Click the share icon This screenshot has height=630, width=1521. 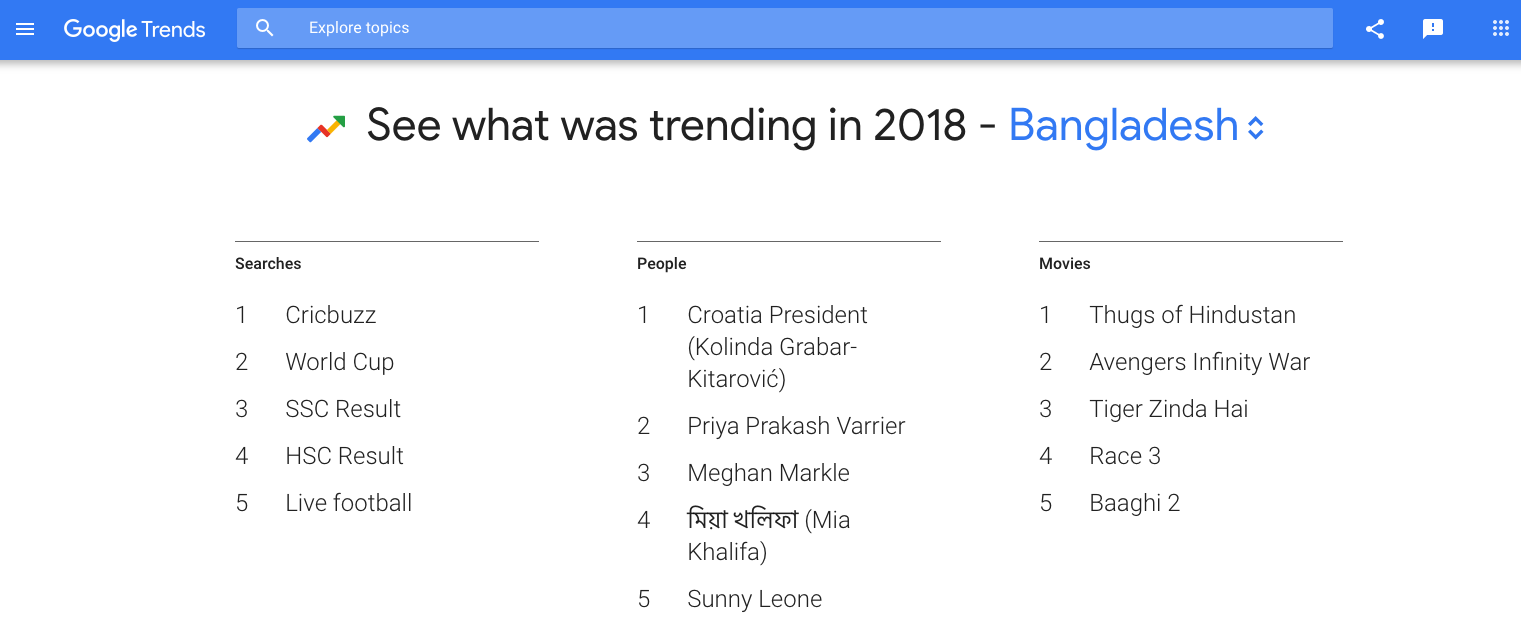coord(1375,29)
